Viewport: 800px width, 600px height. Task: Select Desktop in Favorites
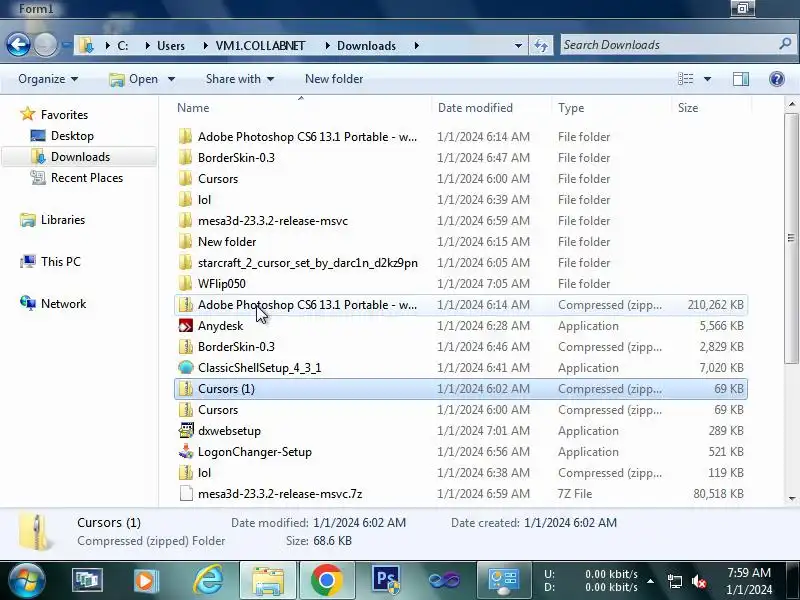[72, 136]
